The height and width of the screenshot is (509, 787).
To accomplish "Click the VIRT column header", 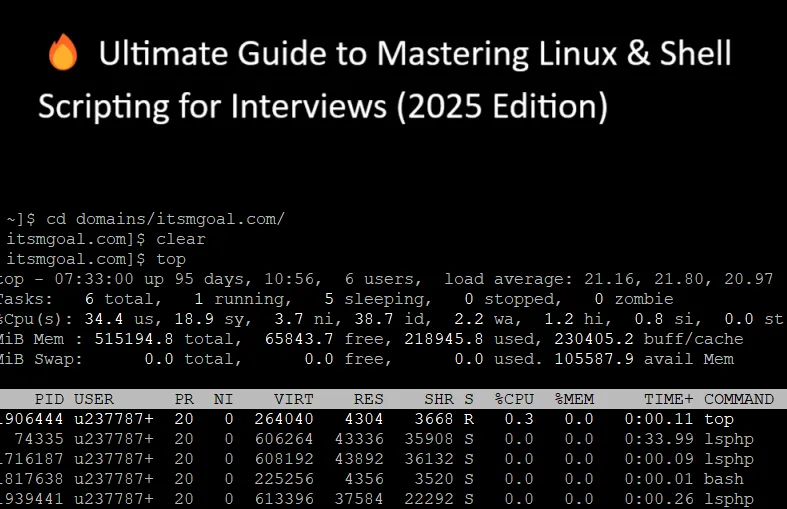I will pyautogui.click(x=294, y=399).
